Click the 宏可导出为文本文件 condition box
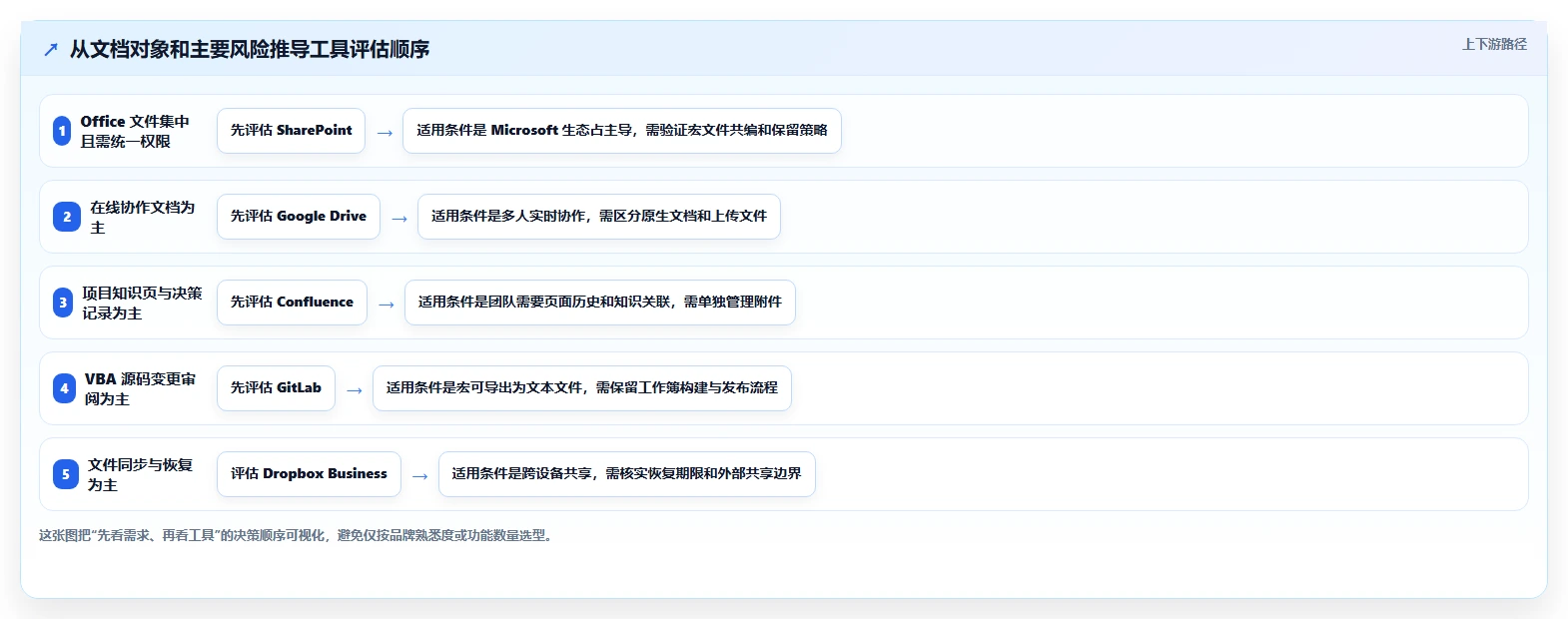1568x619 pixels. (x=582, y=388)
